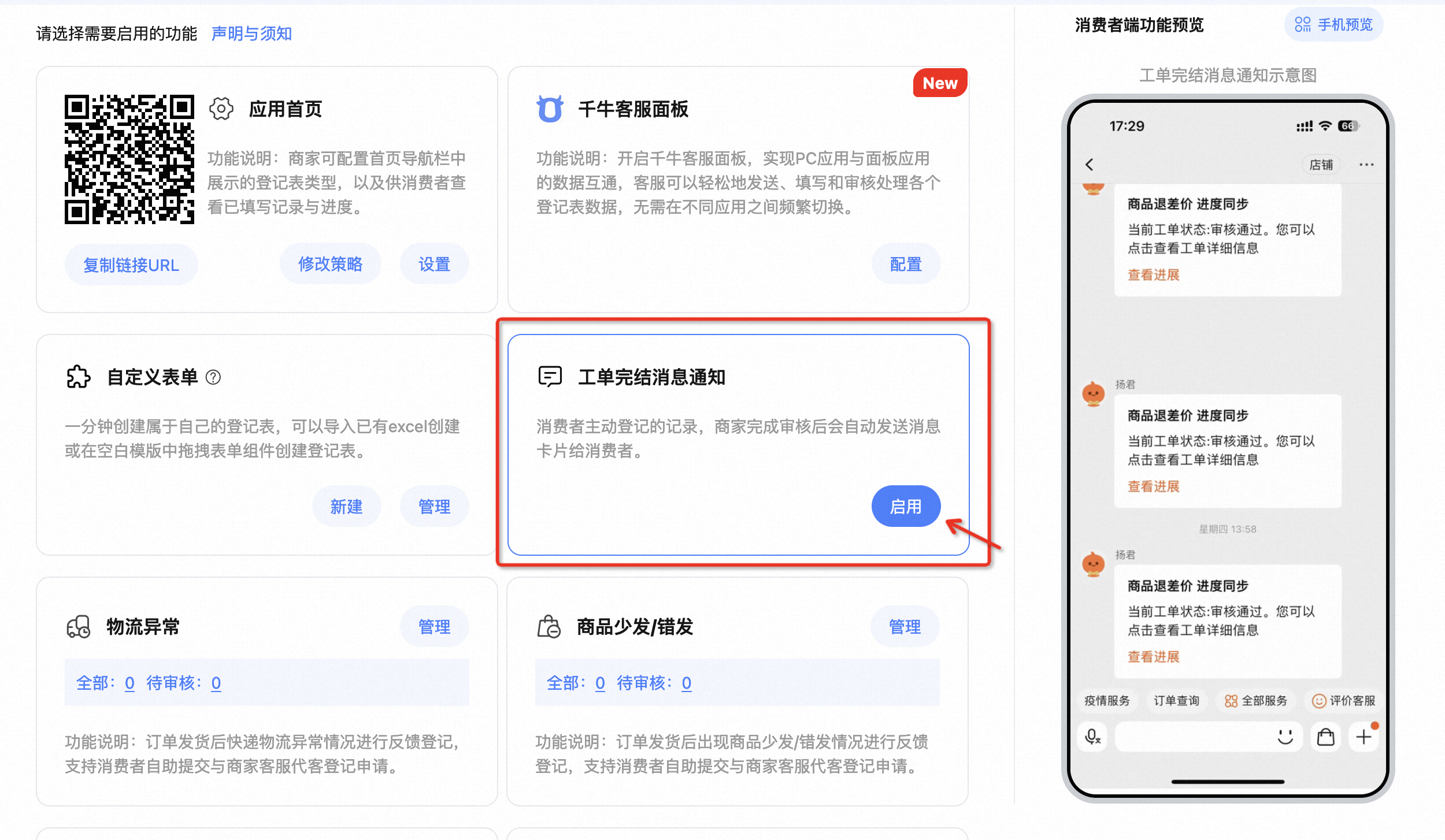Click 手机预览 button at top right

(1333, 25)
